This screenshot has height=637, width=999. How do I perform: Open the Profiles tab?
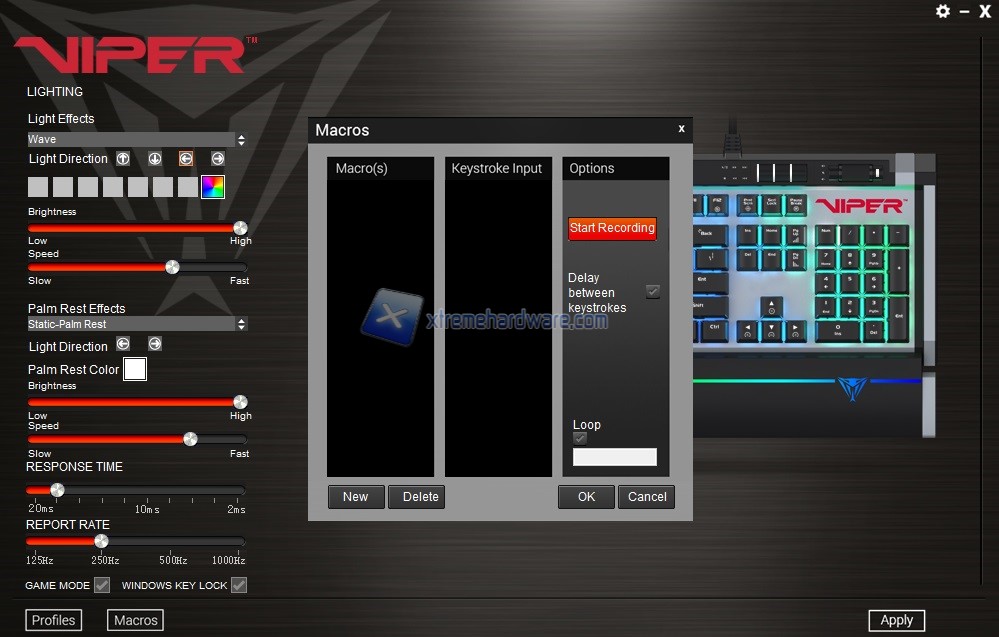point(53,620)
